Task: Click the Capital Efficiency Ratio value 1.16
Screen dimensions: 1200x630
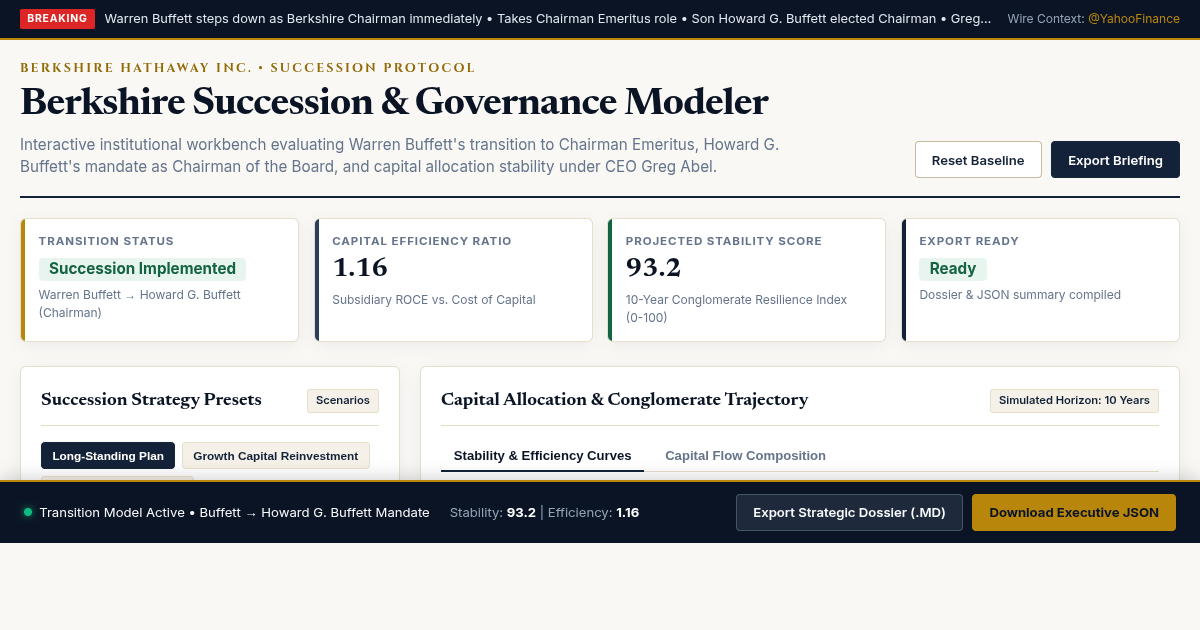Action: (x=360, y=268)
